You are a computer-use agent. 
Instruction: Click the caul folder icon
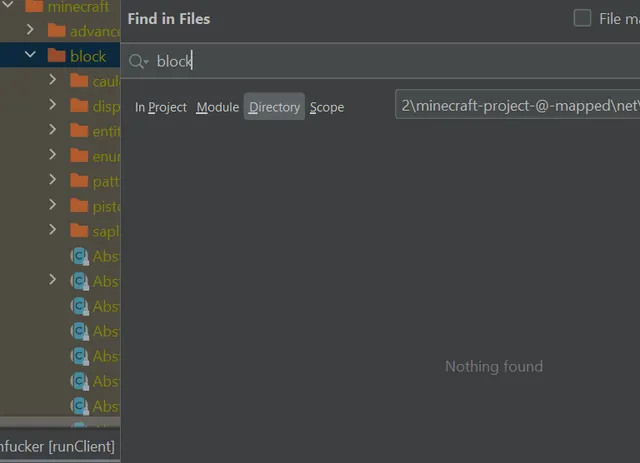tap(79, 81)
